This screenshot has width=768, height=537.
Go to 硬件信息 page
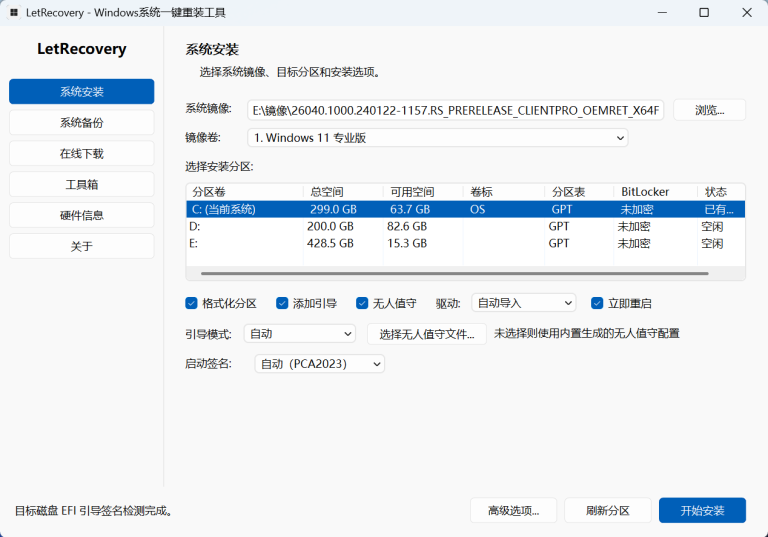(81, 215)
